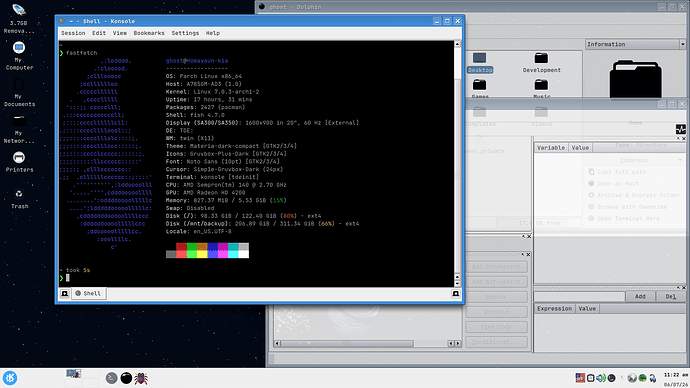Image resolution: width=690 pixels, height=388 pixels.
Task: Click the black circle taskbar icon
Action: point(126,378)
